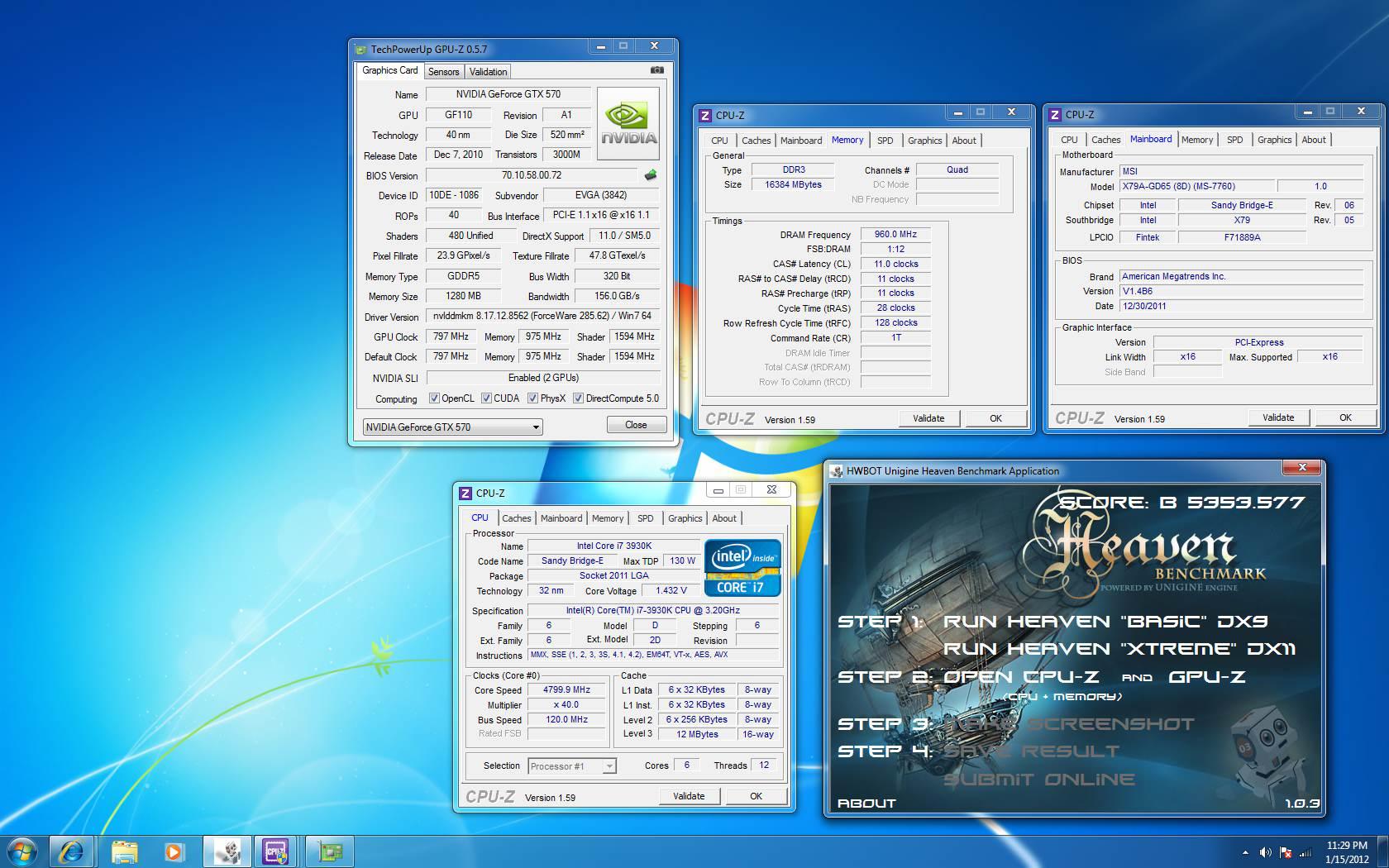Click OK in CPU-Z processor window

point(756,796)
